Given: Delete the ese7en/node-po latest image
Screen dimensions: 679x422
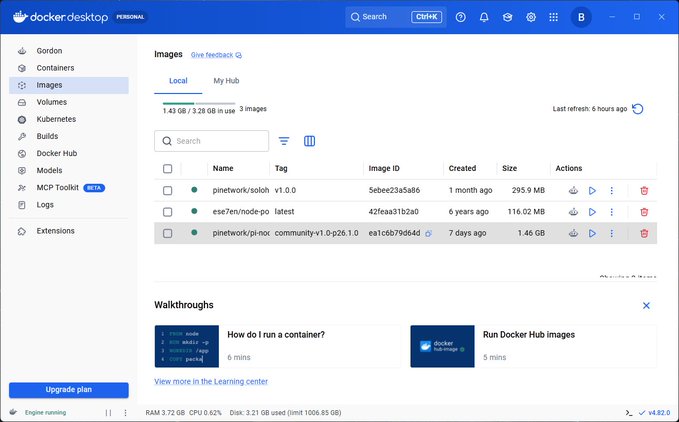Looking at the screenshot, I should coord(644,212).
